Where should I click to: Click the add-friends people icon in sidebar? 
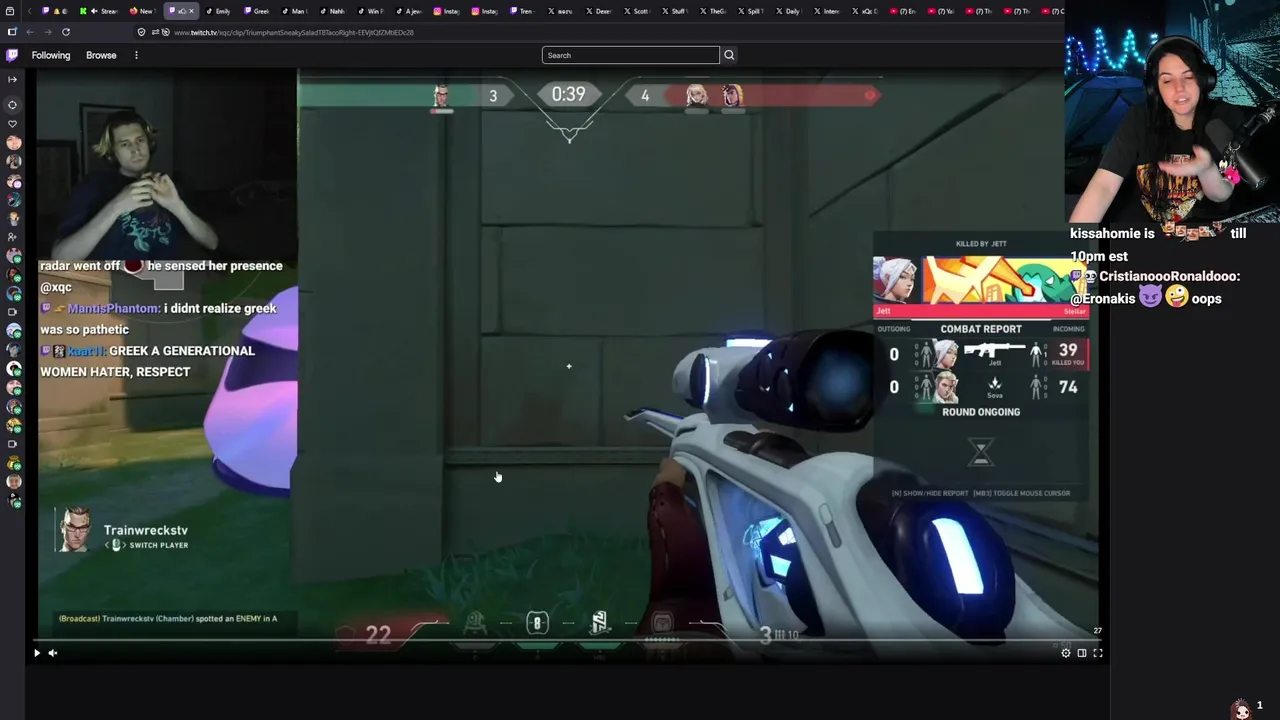12,237
